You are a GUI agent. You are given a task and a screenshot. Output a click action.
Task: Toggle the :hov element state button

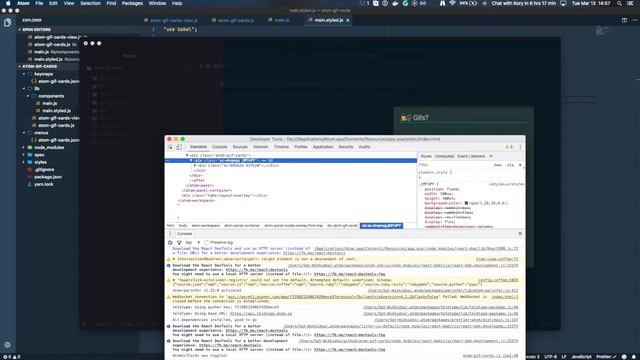tap(497, 165)
